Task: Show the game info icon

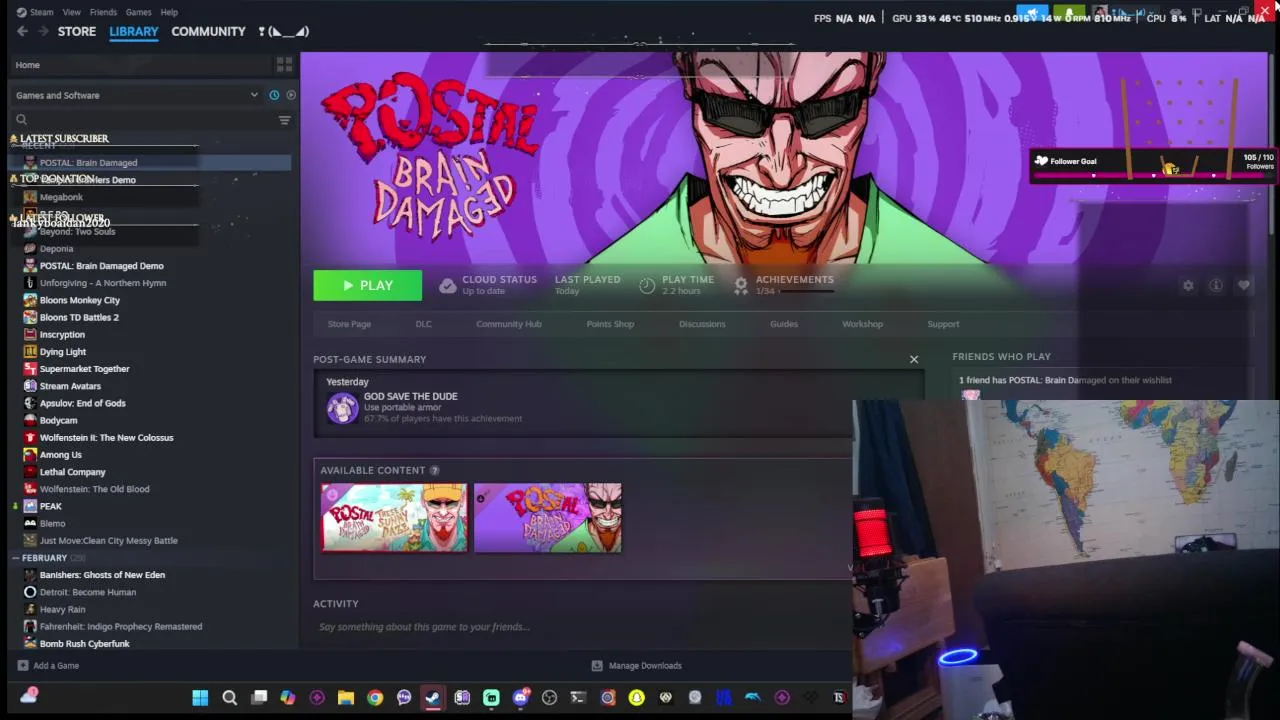Action: 1216,286
